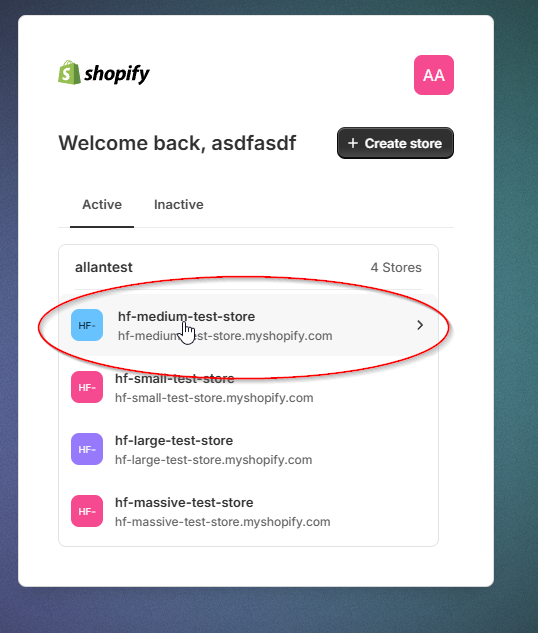Click the allantest organization heading
Image resolution: width=538 pixels, height=633 pixels.
(x=104, y=267)
